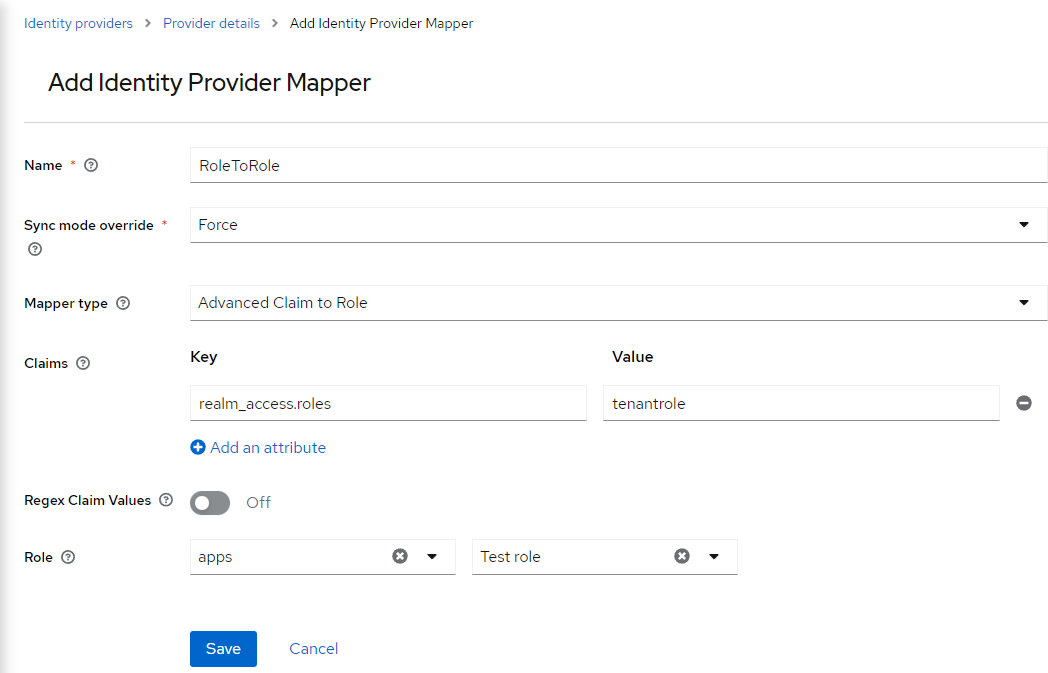Open the help tooltip next to Name
The height and width of the screenshot is (673, 1048).
pyautogui.click(x=91, y=165)
